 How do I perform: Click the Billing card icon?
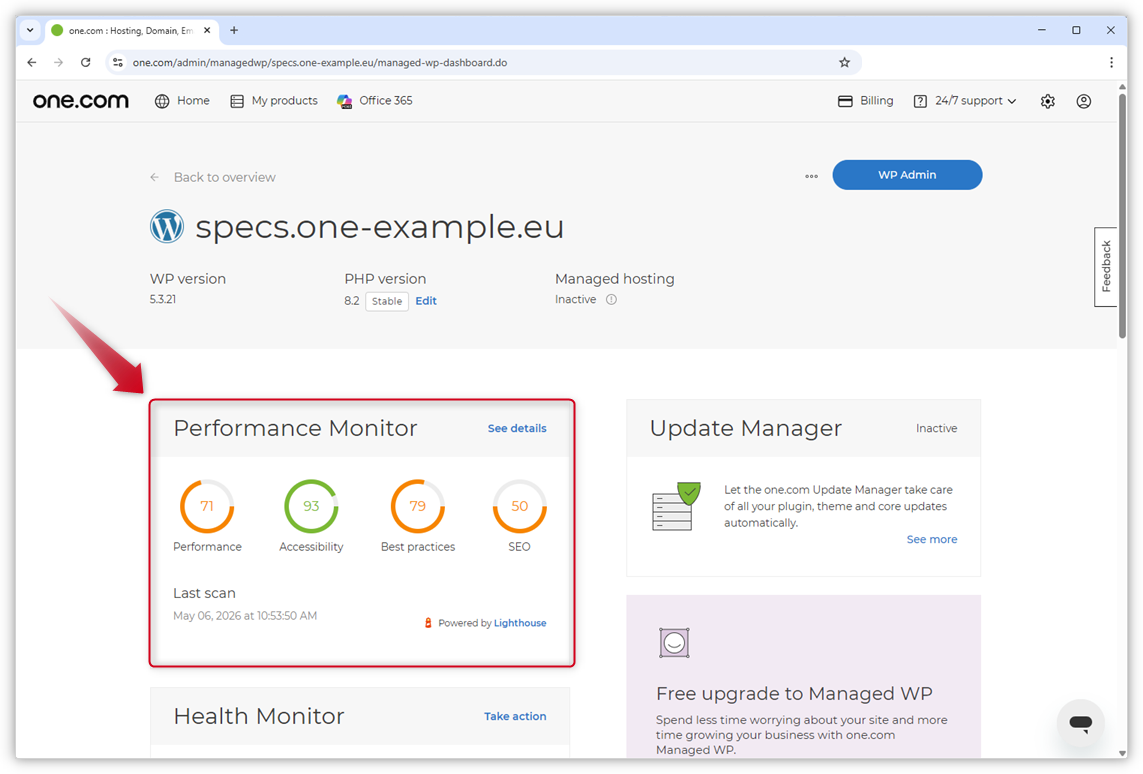coord(845,101)
